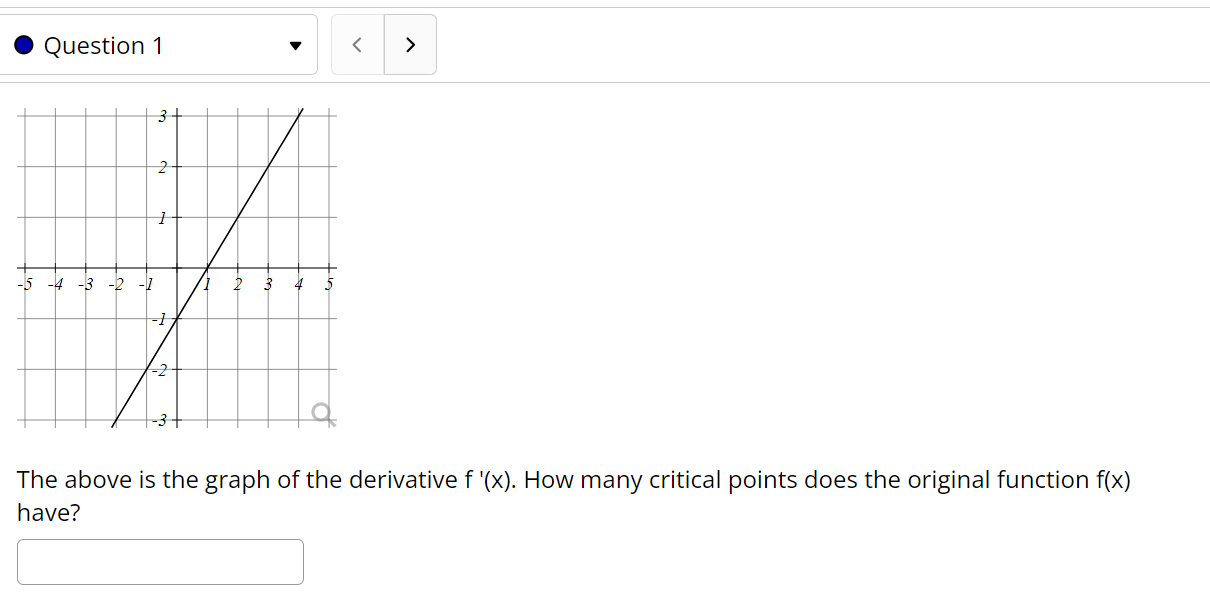
Task: Select the Question 1 selector label
Action: tap(103, 45)
